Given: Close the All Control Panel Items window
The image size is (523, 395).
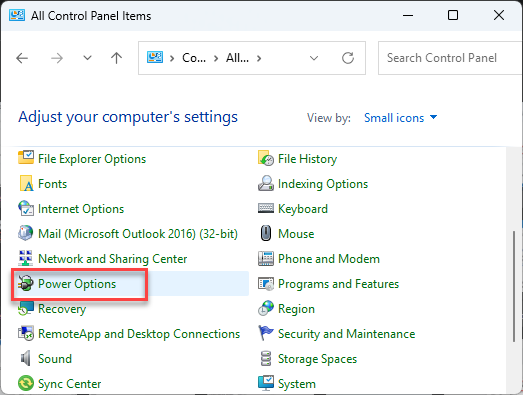Looking at the screenshot, I should pyautogui.click(x=499, y=15).
